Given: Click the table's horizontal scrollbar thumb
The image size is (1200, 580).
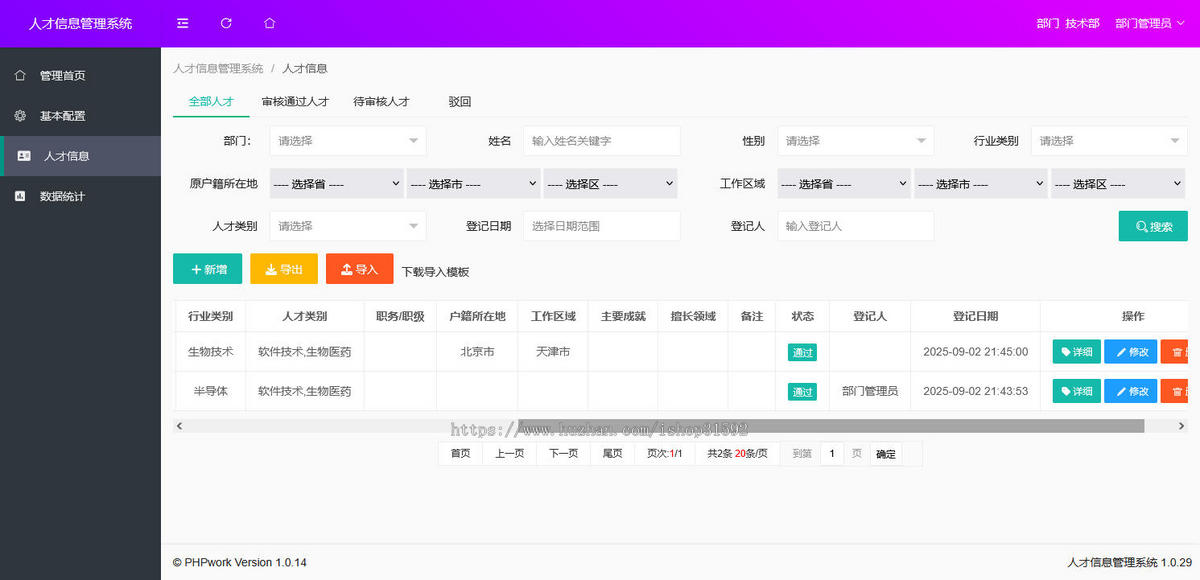Looking at the screenshot, I should 830,426.
